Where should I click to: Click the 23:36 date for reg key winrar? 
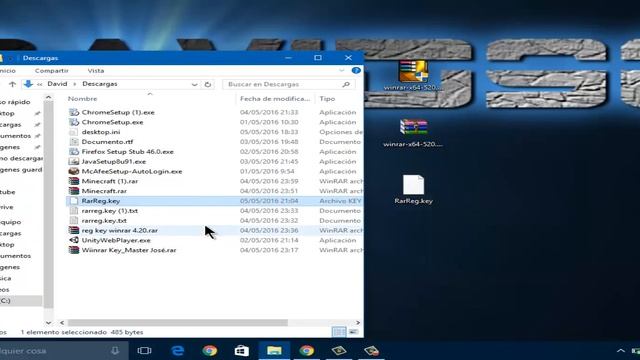pyautogui.click(x=269, y=230)
